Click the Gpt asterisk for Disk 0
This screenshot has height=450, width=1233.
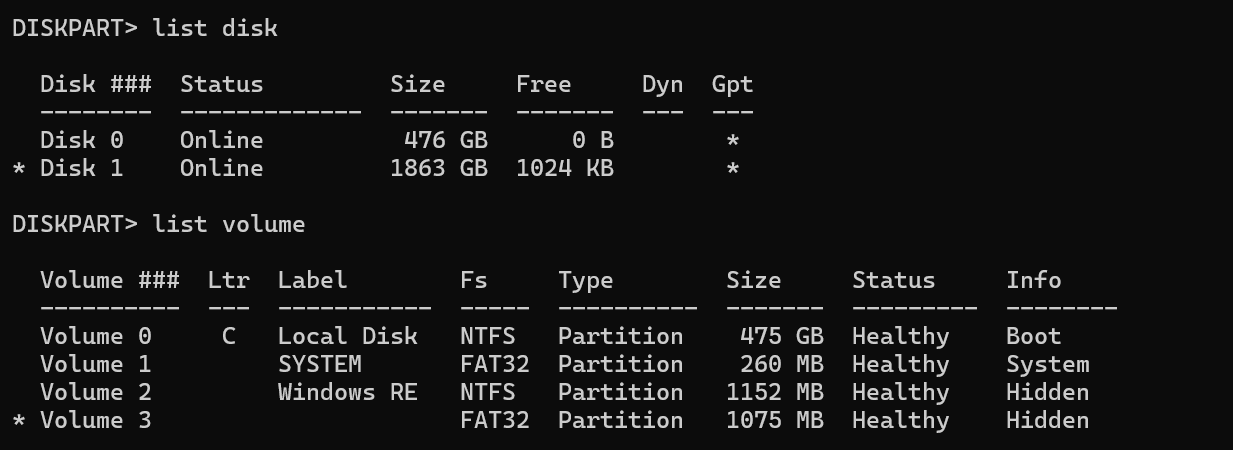click(x=733, y=142)
